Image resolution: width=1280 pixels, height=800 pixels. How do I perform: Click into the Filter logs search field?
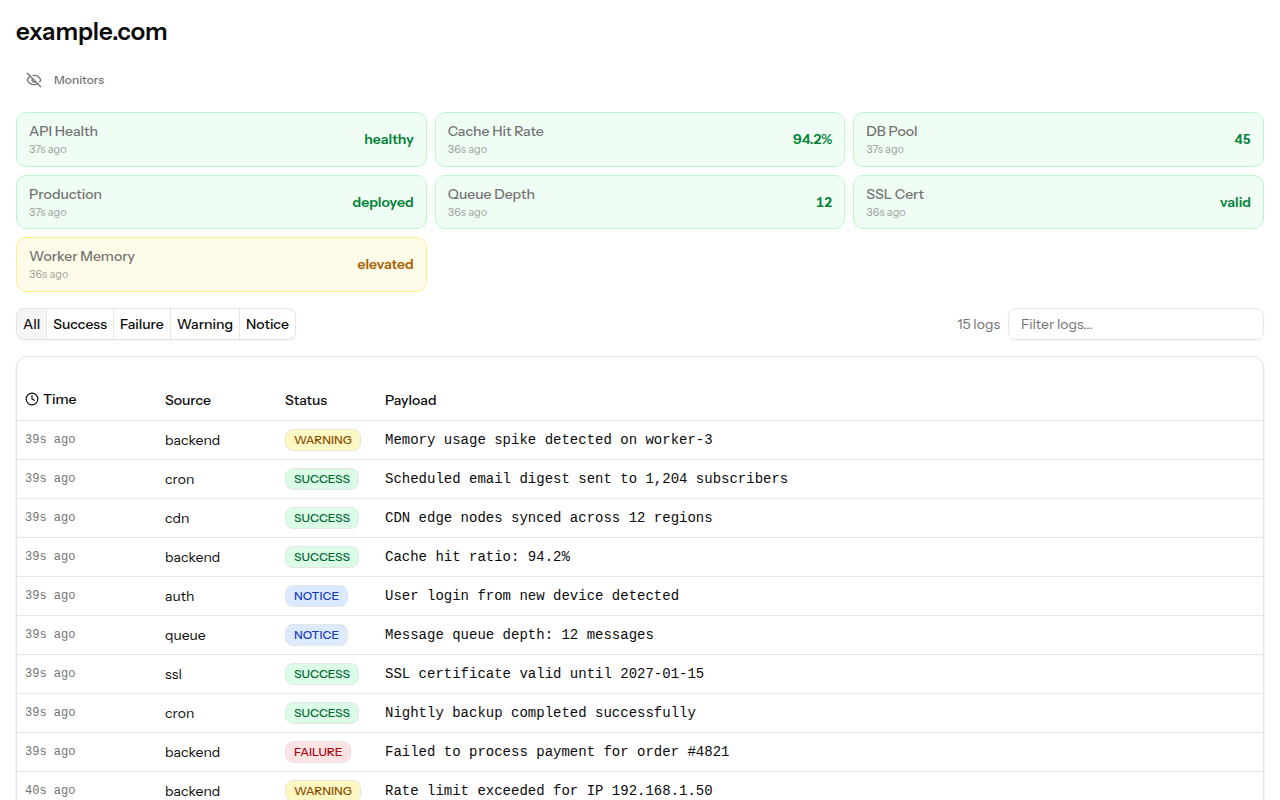pos(1135,324)
